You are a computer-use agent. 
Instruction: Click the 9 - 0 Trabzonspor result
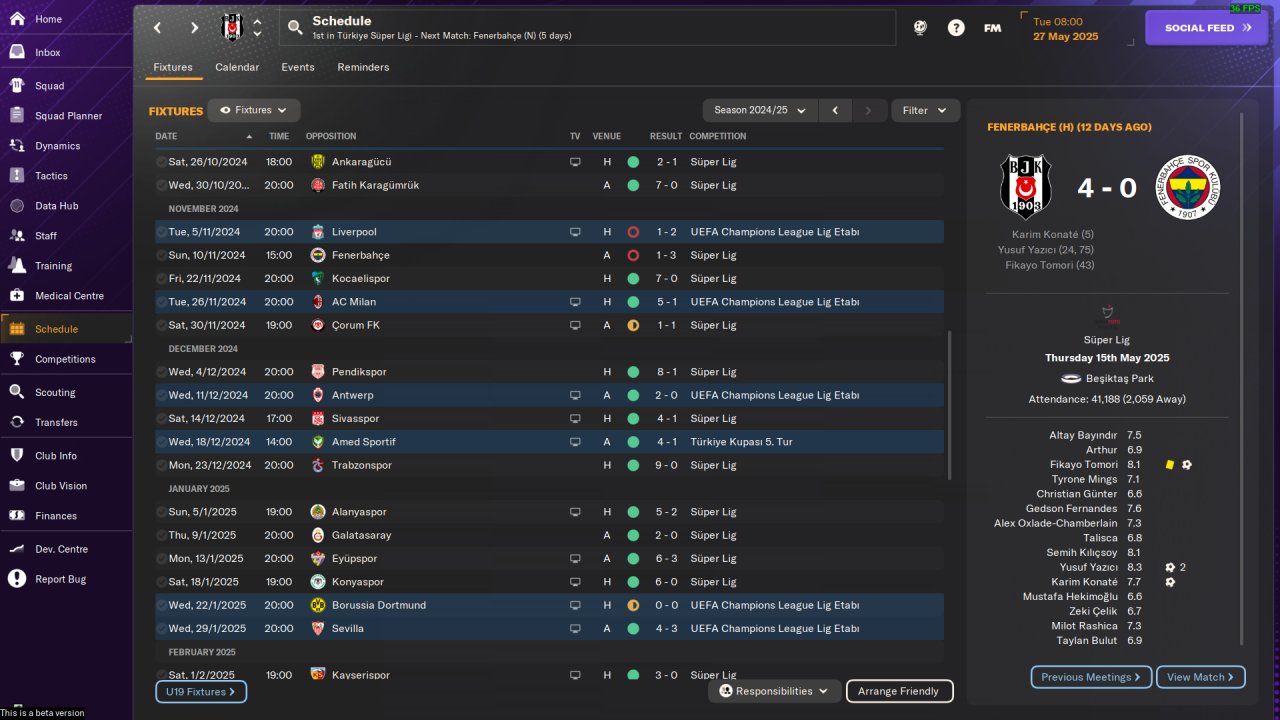point(667,465)
